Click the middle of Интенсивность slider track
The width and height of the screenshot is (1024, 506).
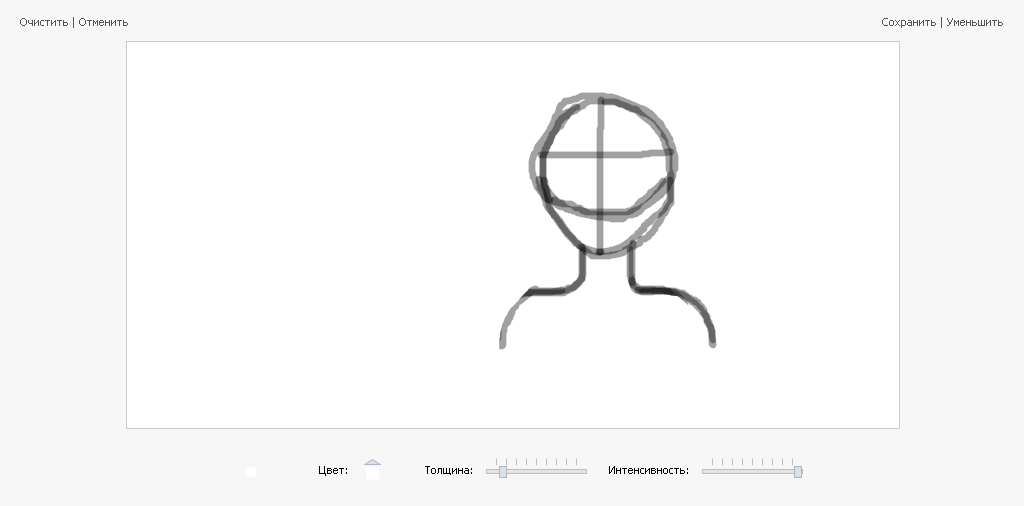click(x=752, y=471)
